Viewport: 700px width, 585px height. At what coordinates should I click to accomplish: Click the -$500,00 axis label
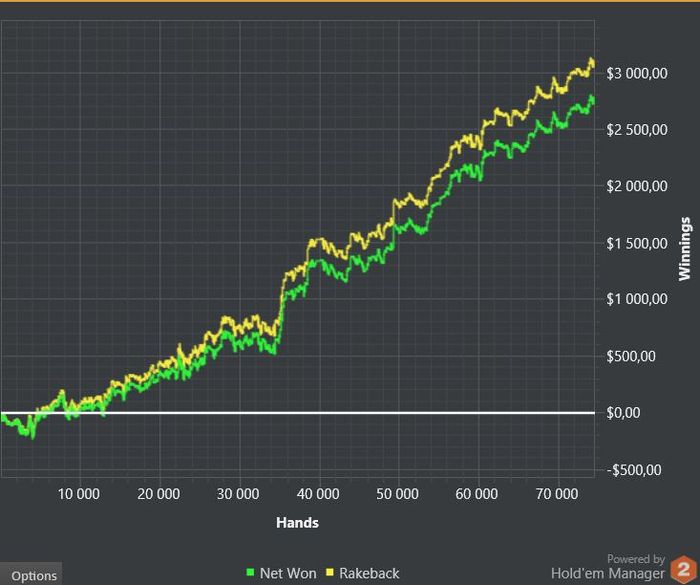pos(633,470)
